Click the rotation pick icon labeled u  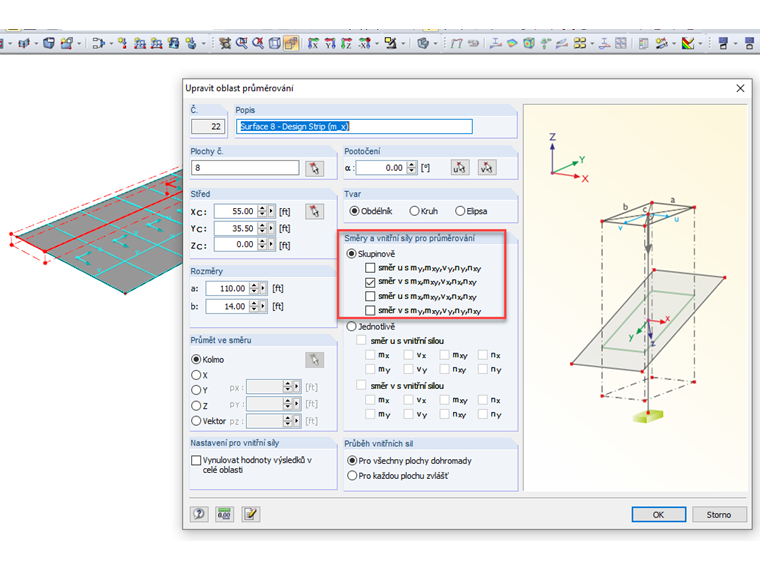click(460, 168)
